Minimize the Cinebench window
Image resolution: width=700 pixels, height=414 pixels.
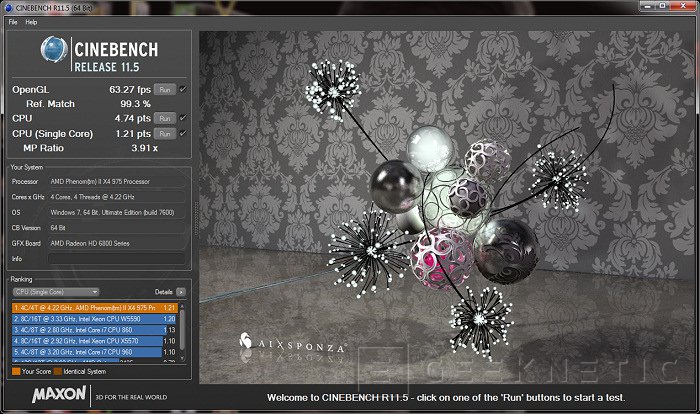click(x=648, y=6)
